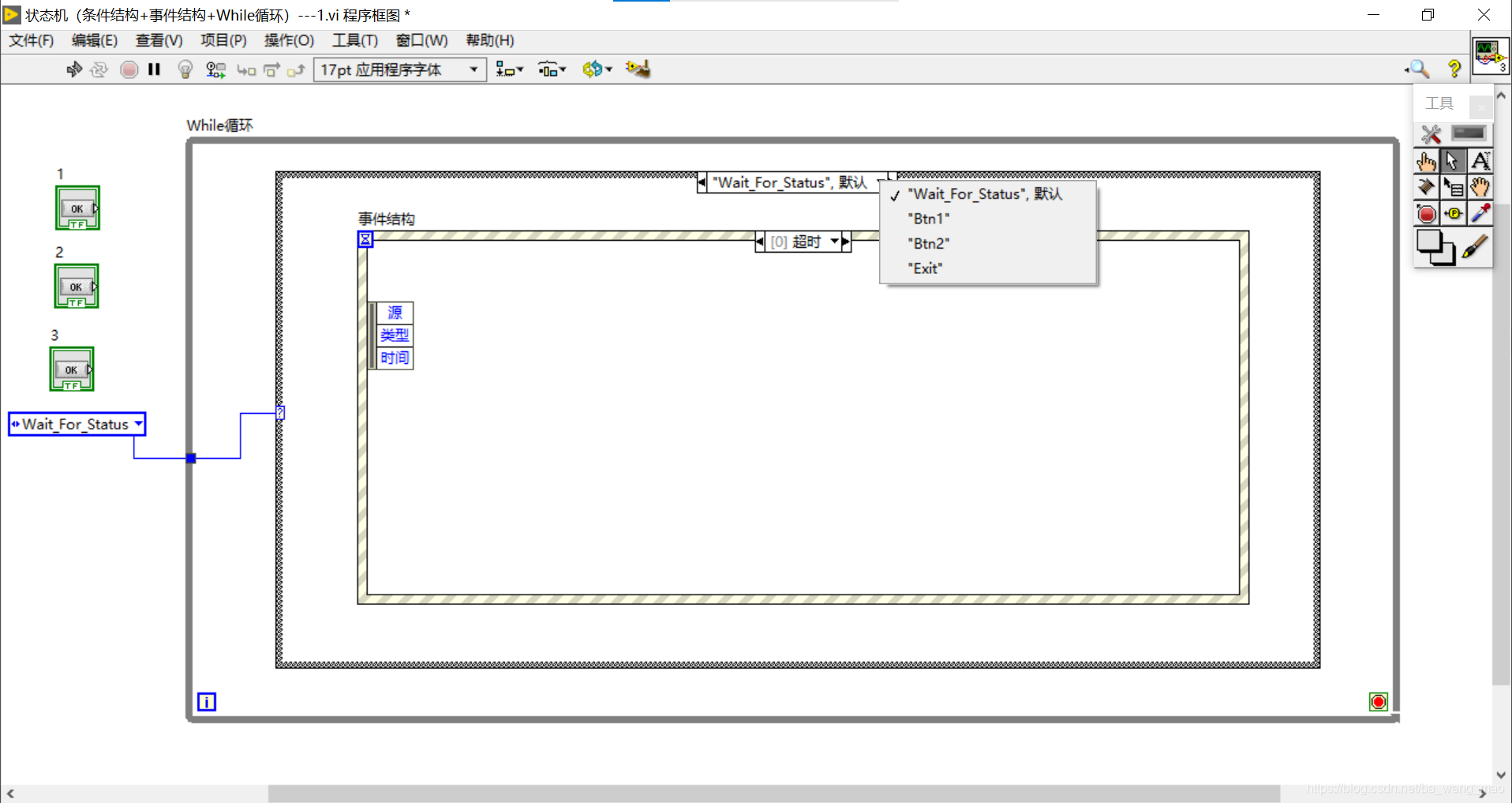Click the Step Over button

click(x=271, y=70)
